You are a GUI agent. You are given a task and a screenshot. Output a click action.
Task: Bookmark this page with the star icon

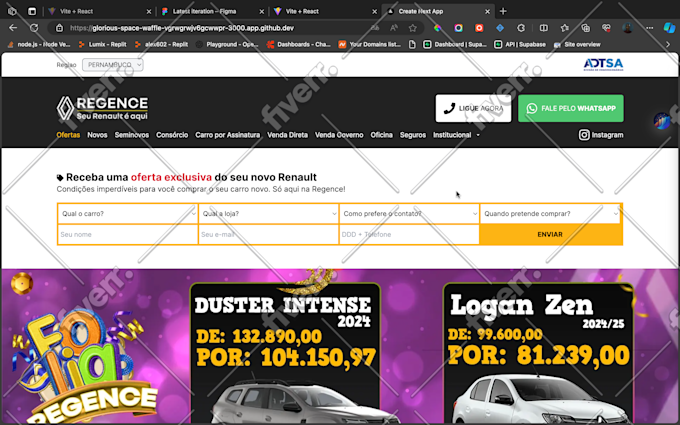(x=413, y=28)
